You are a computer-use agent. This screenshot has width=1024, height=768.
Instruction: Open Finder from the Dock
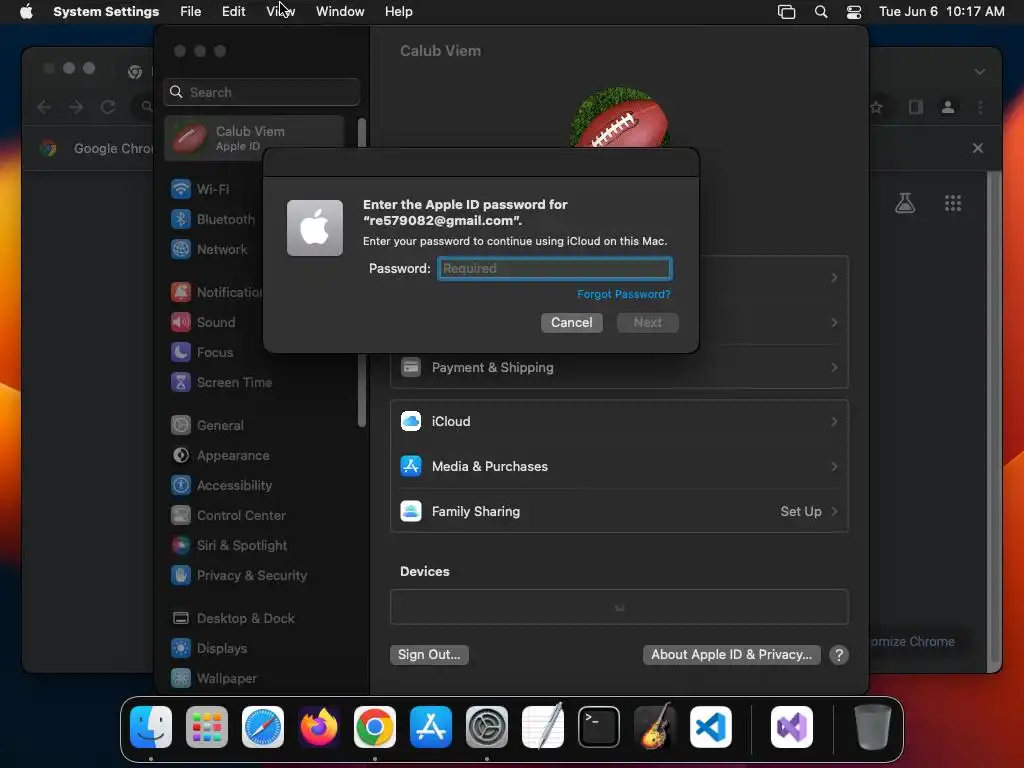click(x=151, y=728)
